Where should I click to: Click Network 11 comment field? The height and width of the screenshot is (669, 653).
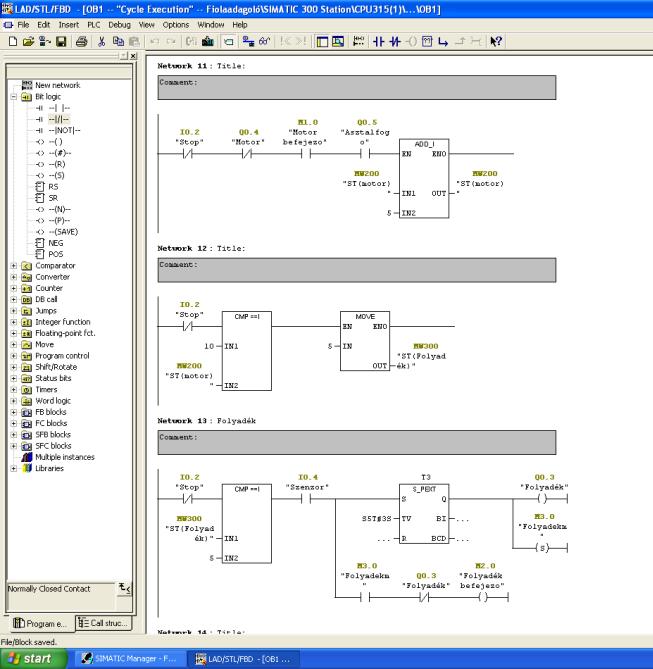[x=357, y=87]
